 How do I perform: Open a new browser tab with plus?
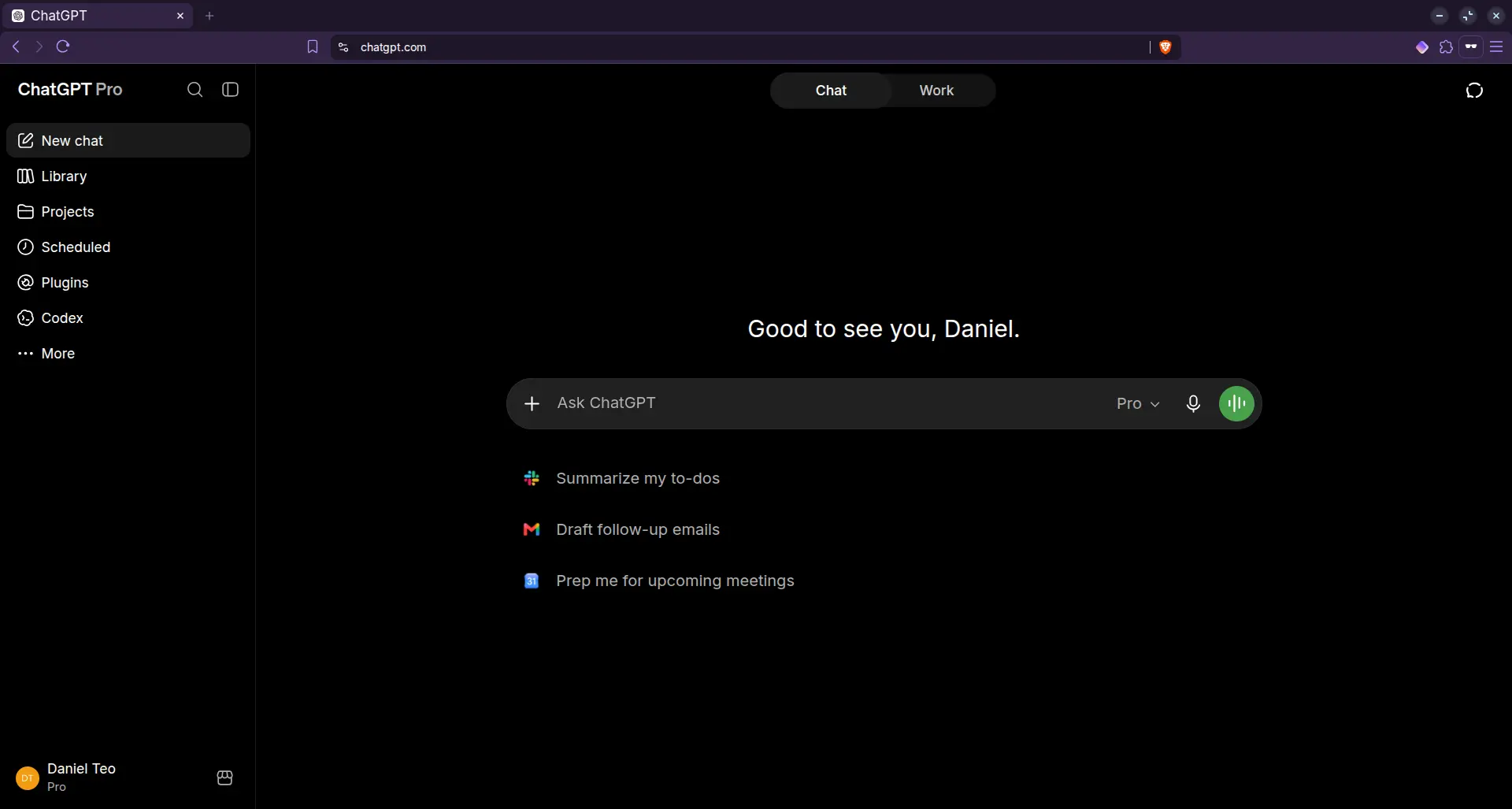(x=209, y=16)
